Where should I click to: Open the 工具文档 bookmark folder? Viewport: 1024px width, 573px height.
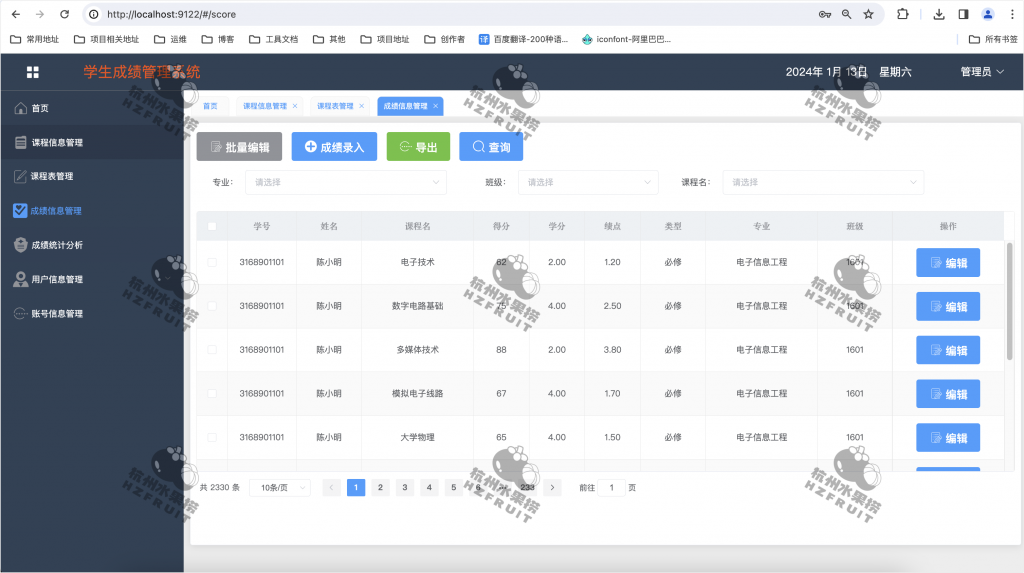[x=274, y=39]
